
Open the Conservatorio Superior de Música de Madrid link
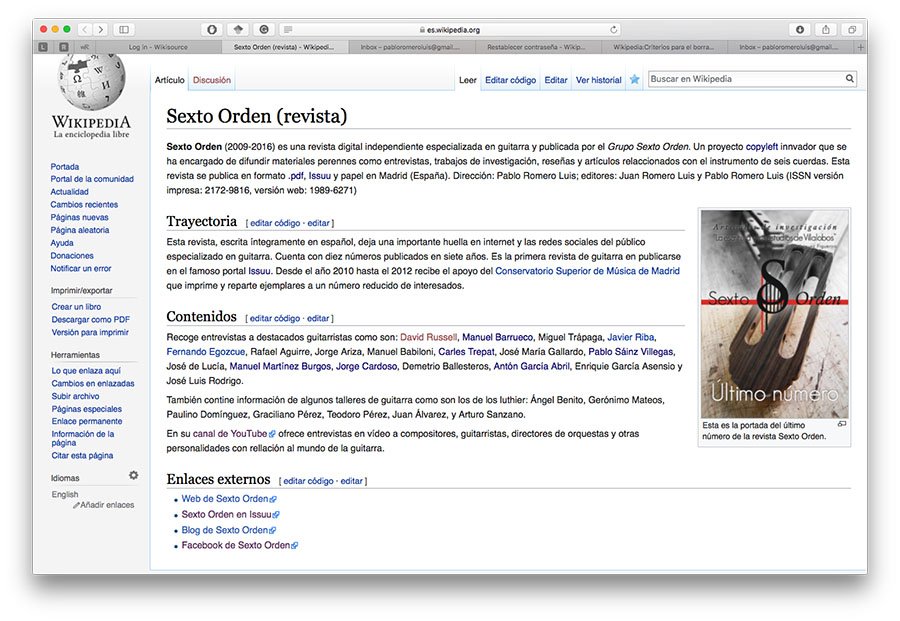click(587, 271)
